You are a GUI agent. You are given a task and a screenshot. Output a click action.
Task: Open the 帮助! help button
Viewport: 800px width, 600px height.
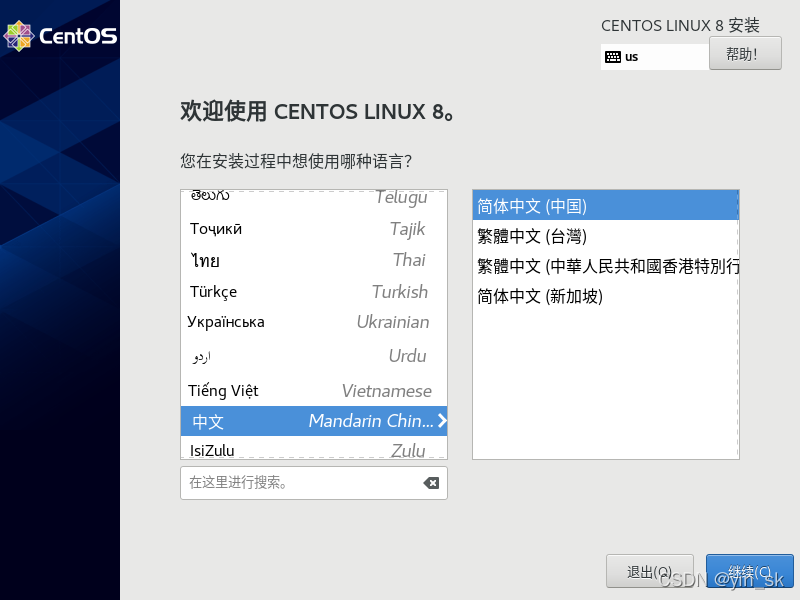point(745,54)
